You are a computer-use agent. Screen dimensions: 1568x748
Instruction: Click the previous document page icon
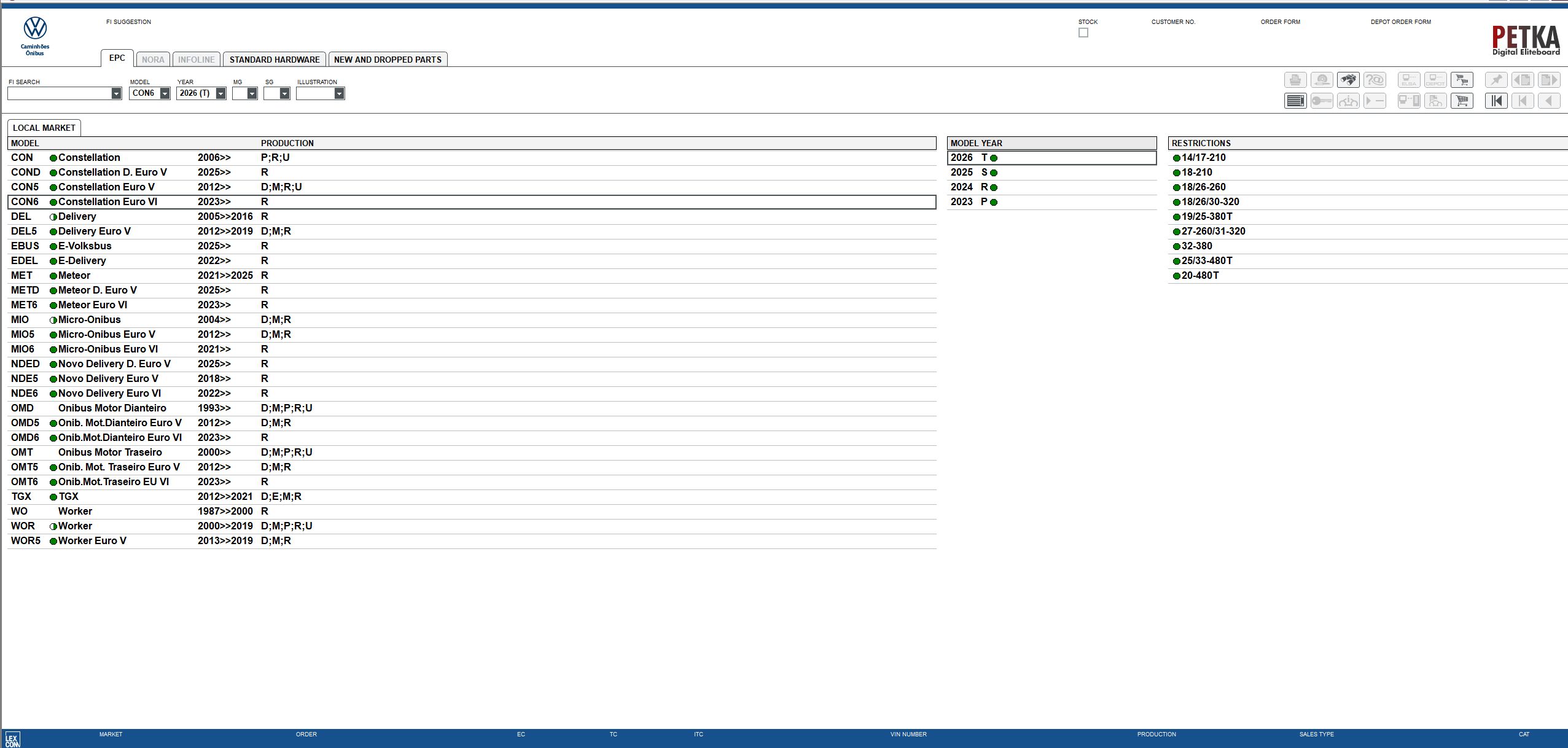1523,80
